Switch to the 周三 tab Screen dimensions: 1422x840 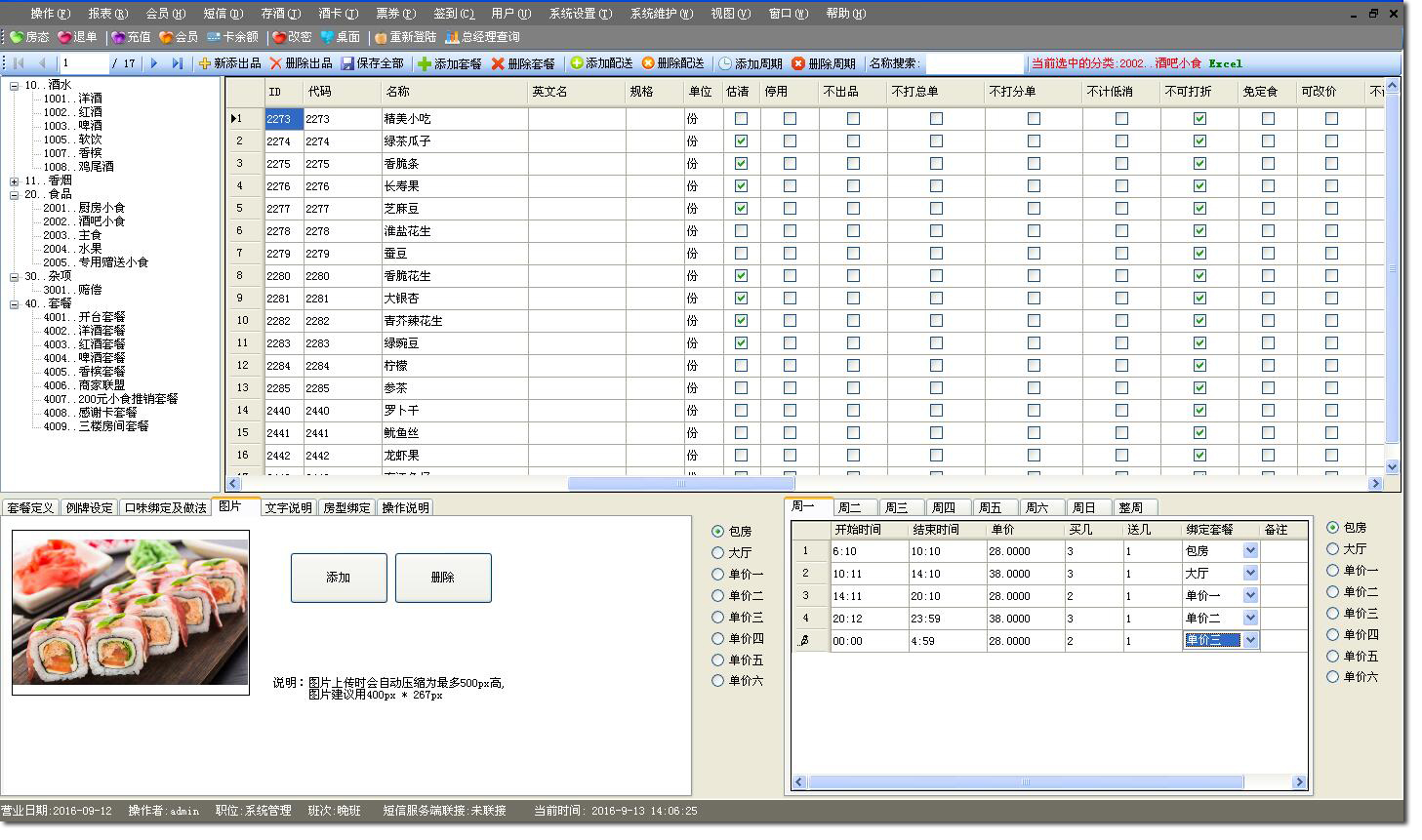(896, 507)
